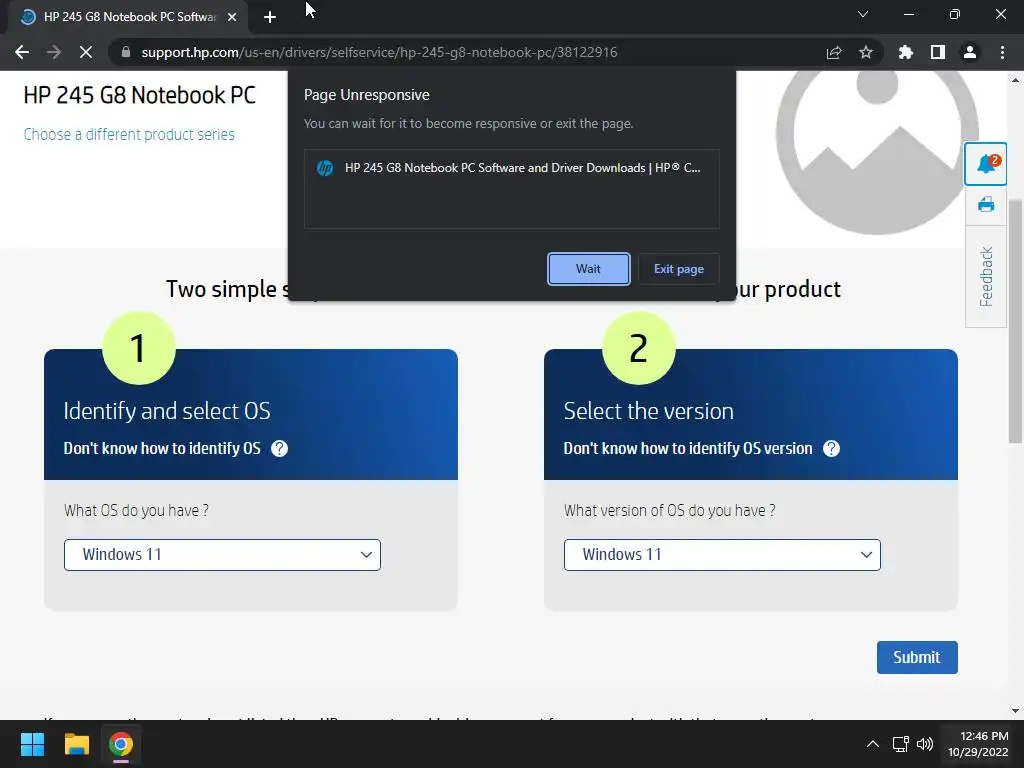Open the notifications bell icon
The width and height of the screenshot is (1024, 768).
coord(986,164)
